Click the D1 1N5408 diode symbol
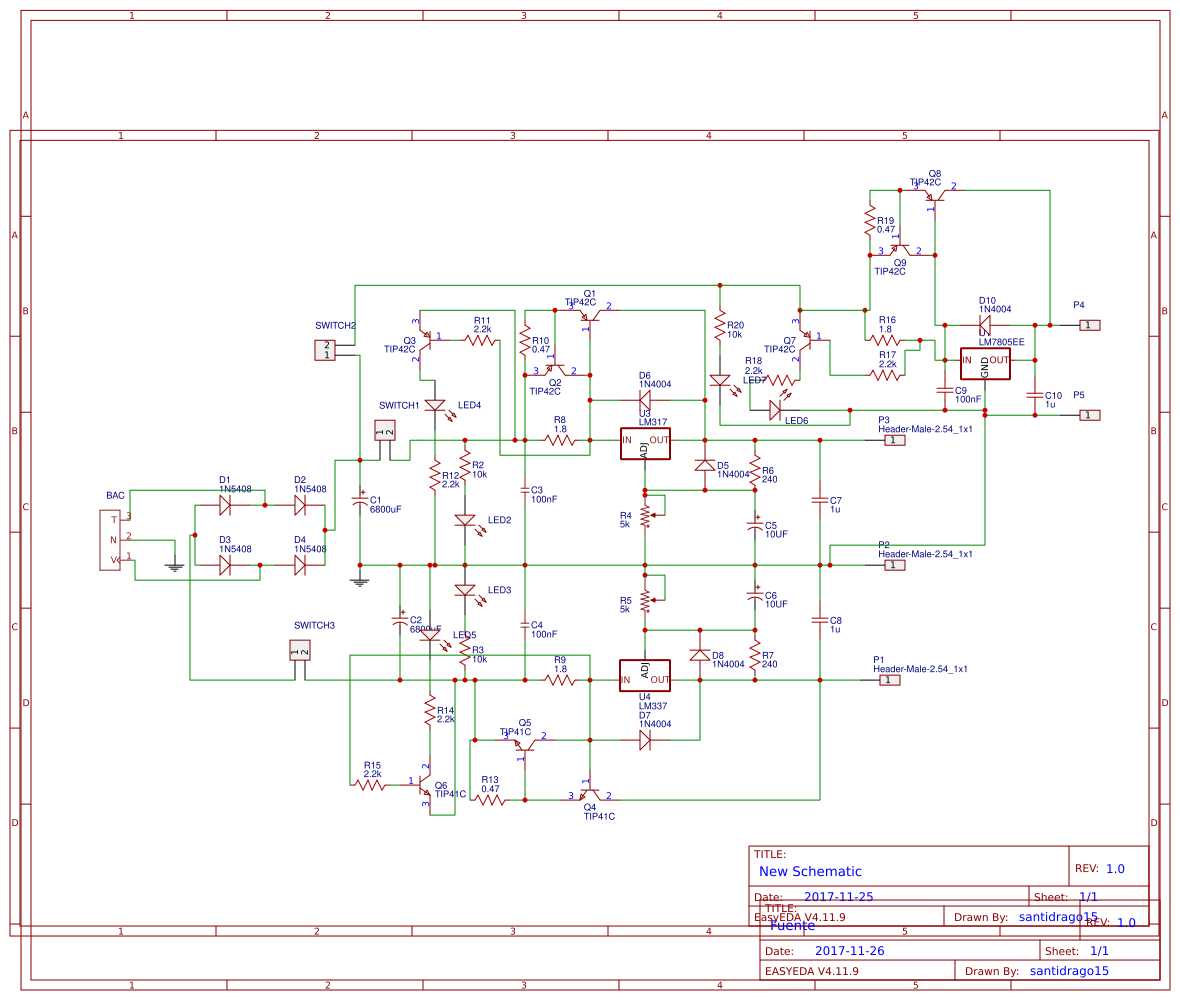Viewport: 1180px width, 1000px height. [225, 505]
